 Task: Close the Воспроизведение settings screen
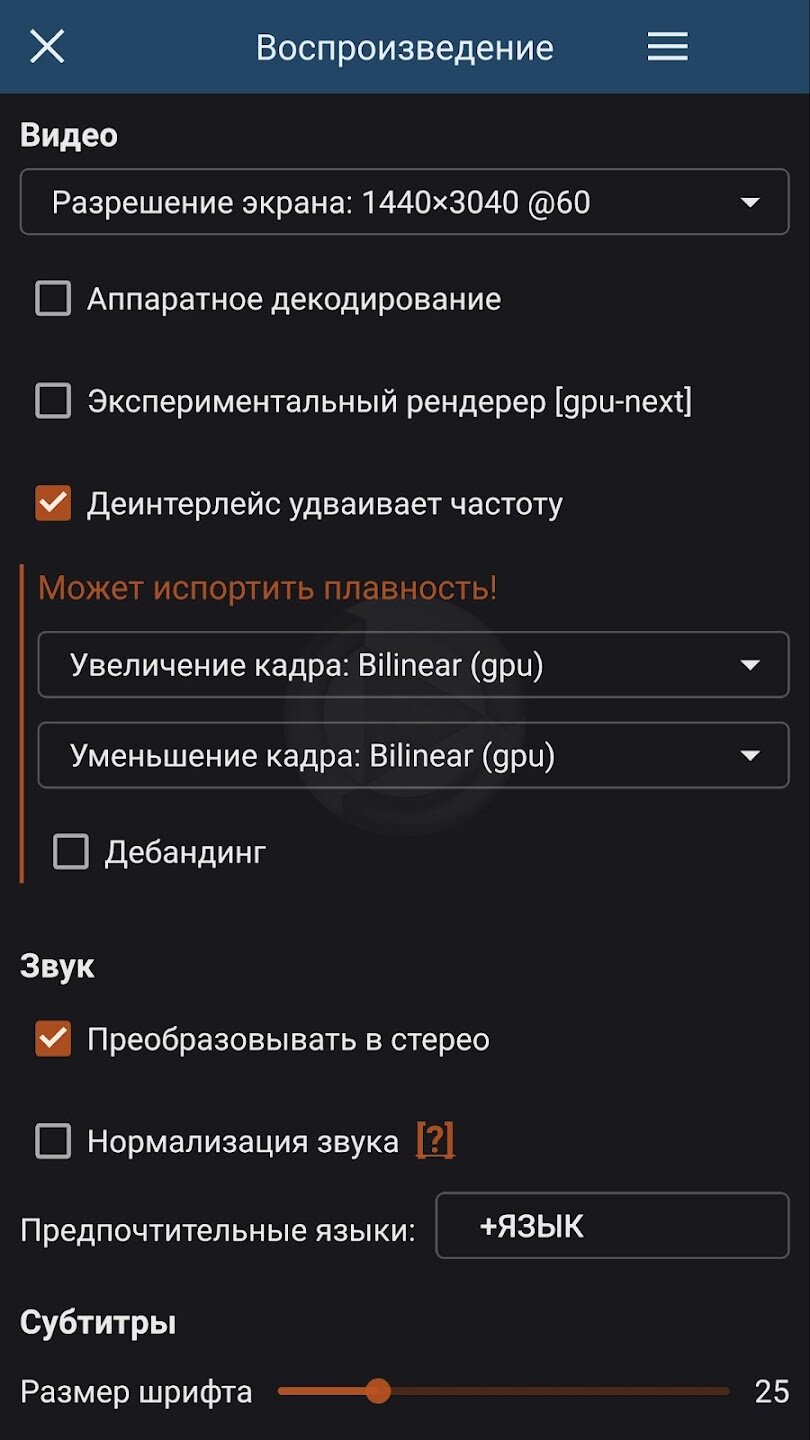pyautogui.click(x=47, y=47)
